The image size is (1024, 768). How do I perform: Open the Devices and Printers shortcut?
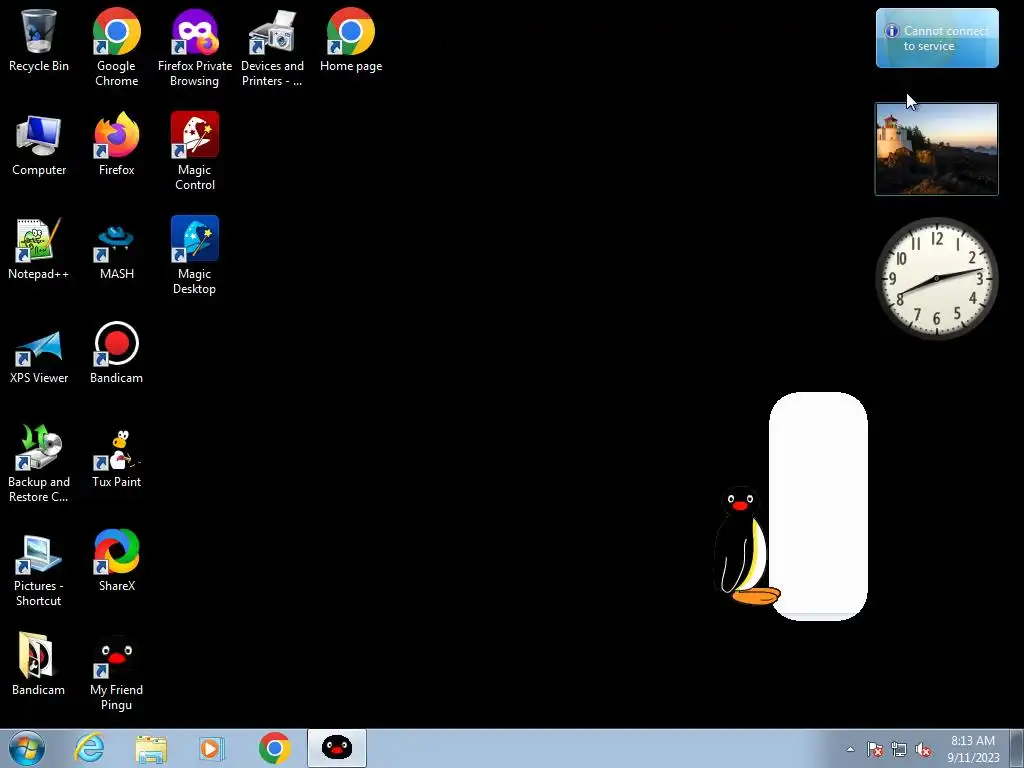pyautogui.click(x=272, y=47)
